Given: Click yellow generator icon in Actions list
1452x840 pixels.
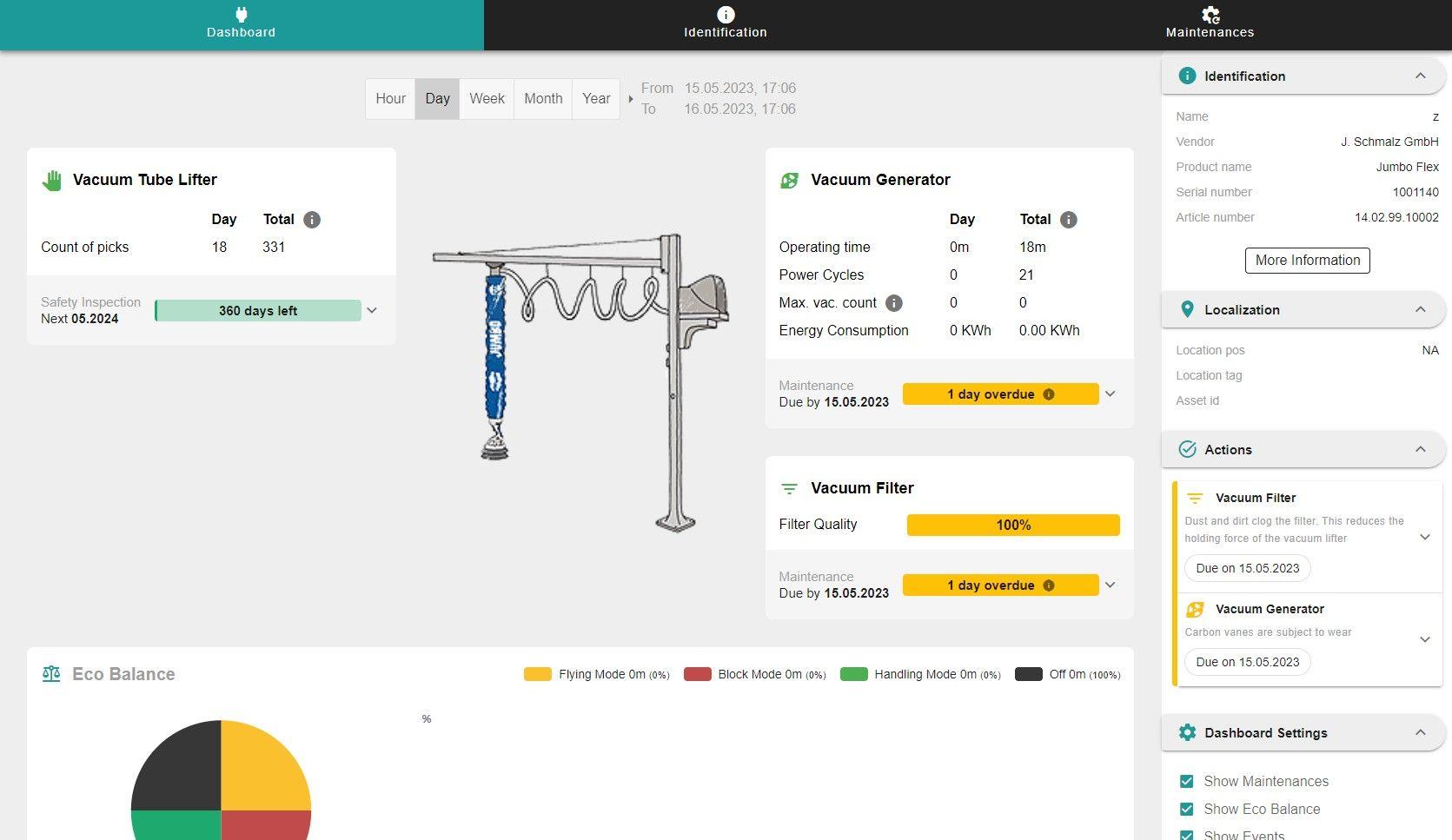Looking at the screenshot, I should [1195, 609].
